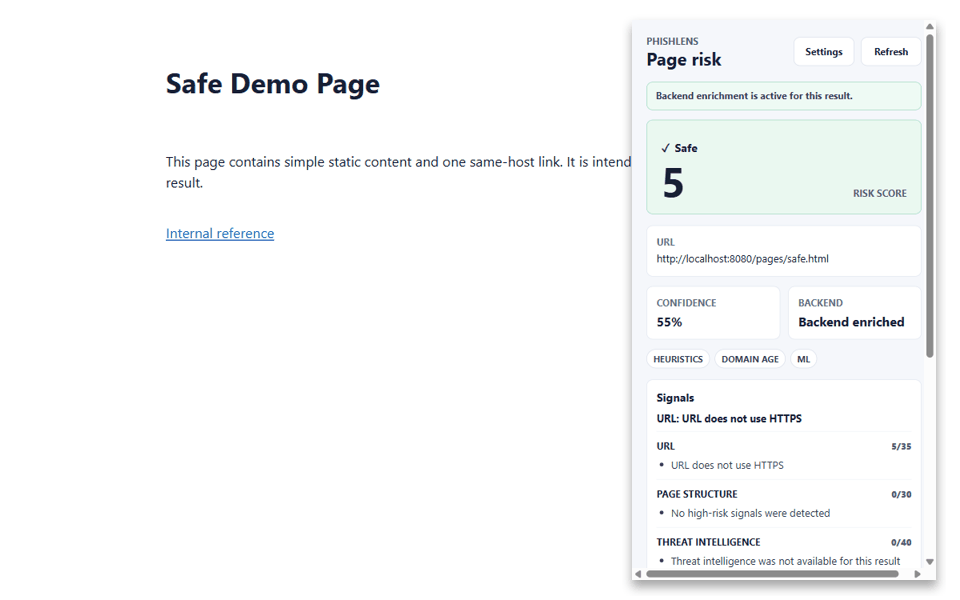Image resolution: width=960 pixels, height=600 pixels.
Task: Click the 0/40 threat intelligence score
Action: (901, 542)
